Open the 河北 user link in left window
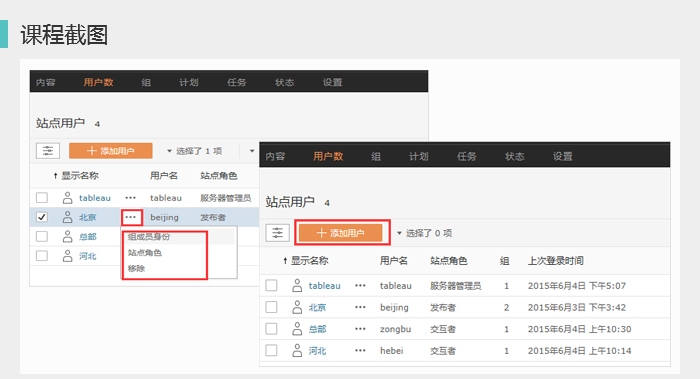This screenshot has width=700, height=379. [x=88, y=256]
